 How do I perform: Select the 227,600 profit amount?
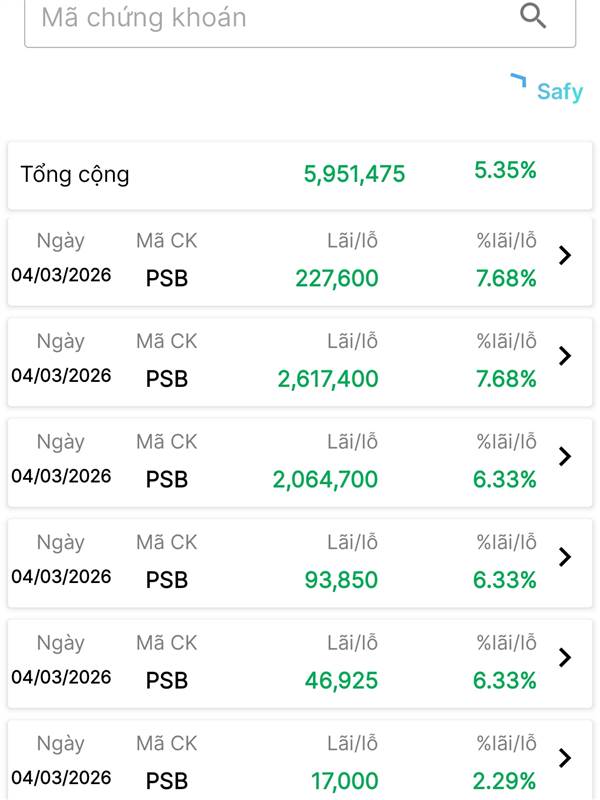[337, 279]
